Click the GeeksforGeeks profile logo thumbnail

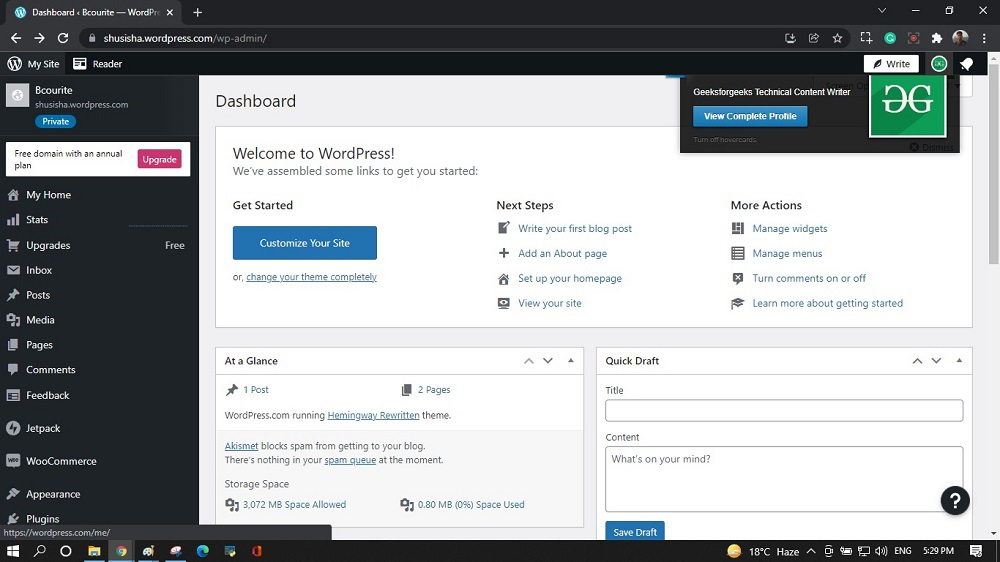point(907,104)
